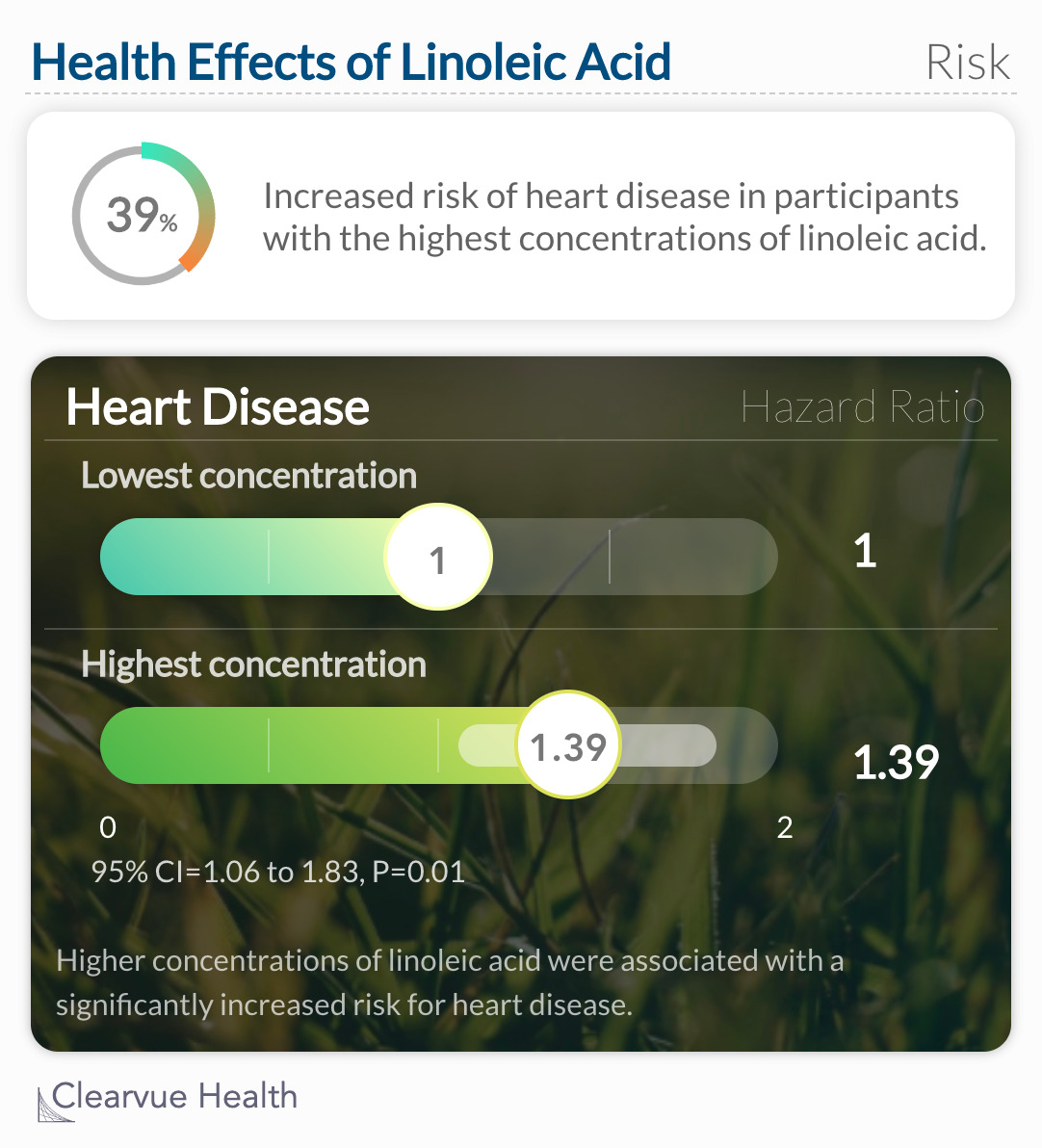Click the orange tip of circular gauge
This screenshot has width=1042, height=1148.
(x=192, y=258)
